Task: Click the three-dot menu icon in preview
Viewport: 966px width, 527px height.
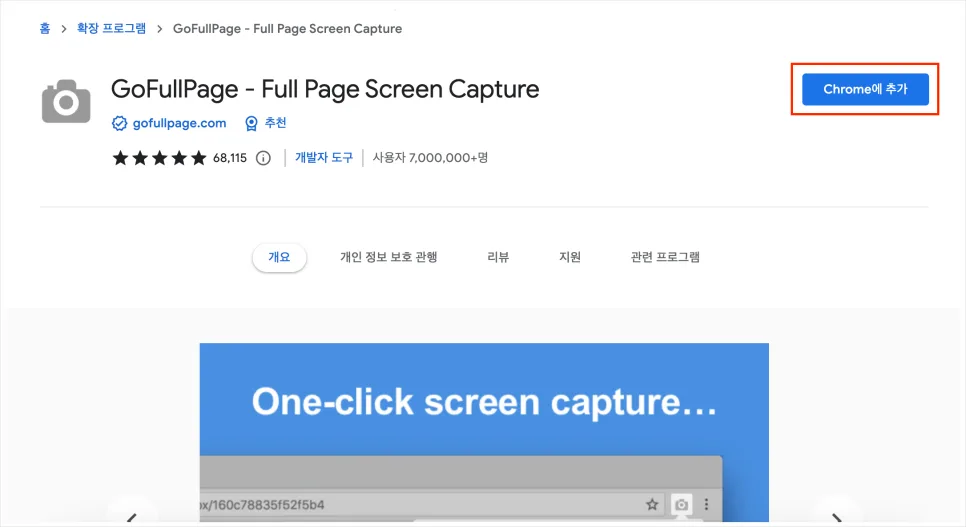Action: (x=706, y=504)
